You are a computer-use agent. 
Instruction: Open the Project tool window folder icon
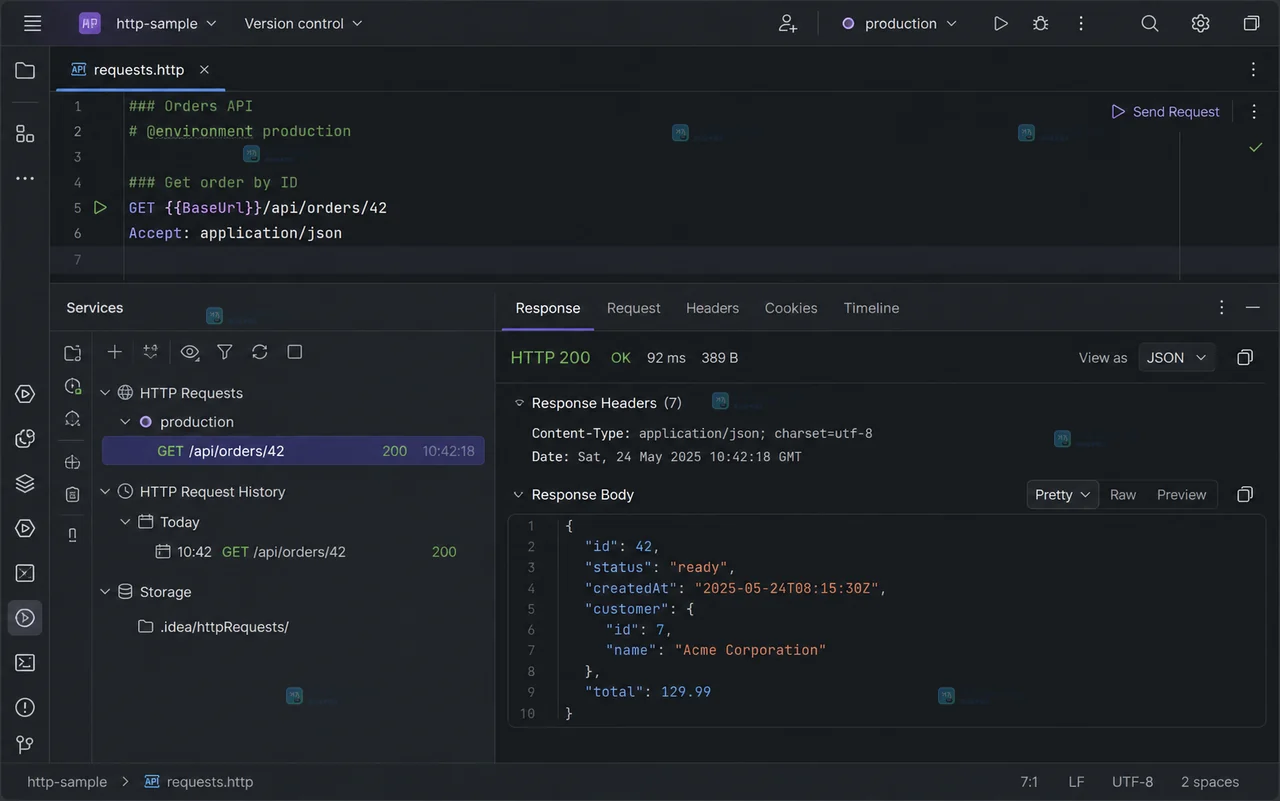click(25, 71)
